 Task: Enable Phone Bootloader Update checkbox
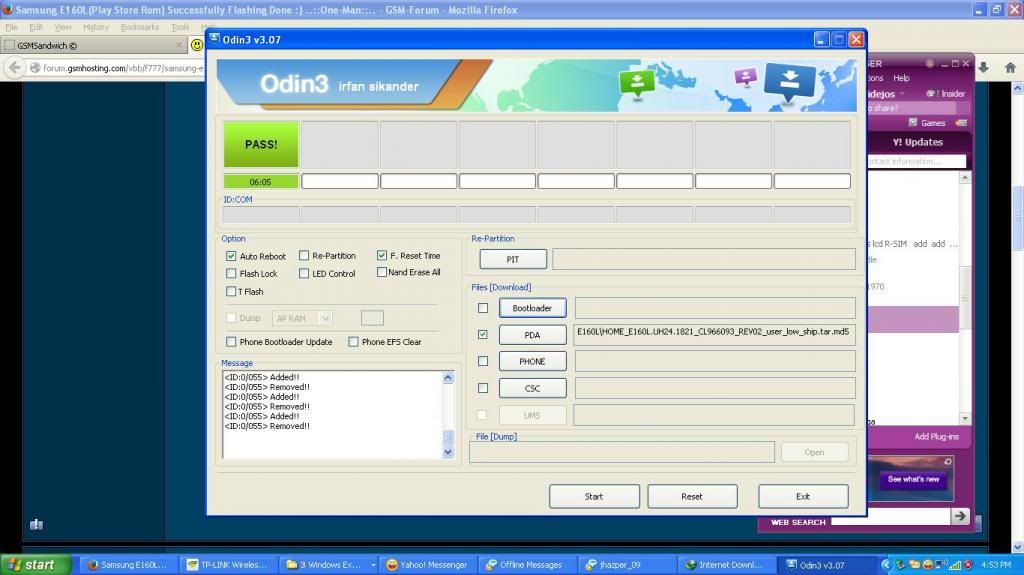231,342
